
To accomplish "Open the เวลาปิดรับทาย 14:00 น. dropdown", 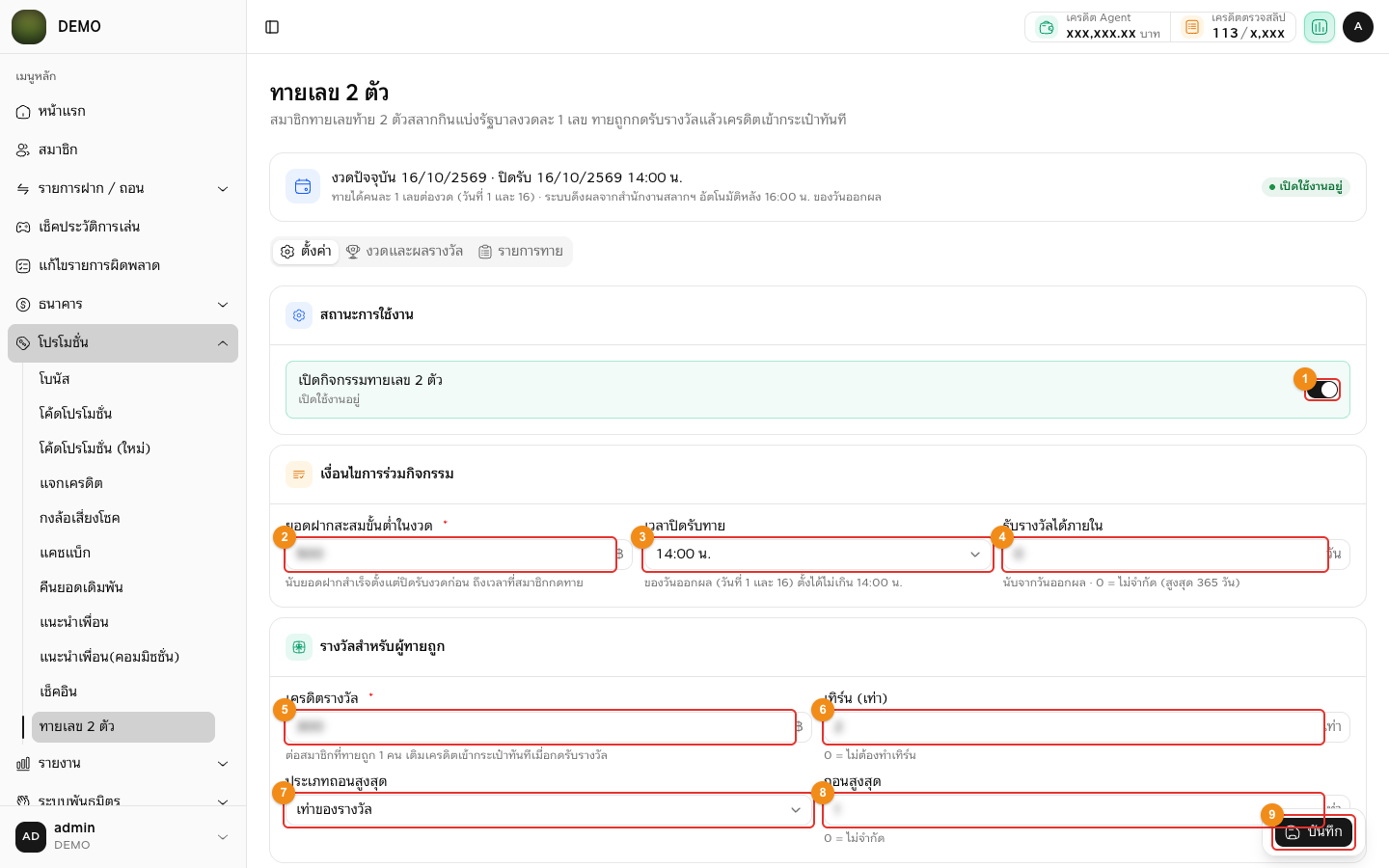I will pyautogui.click(x=818, y=555).
